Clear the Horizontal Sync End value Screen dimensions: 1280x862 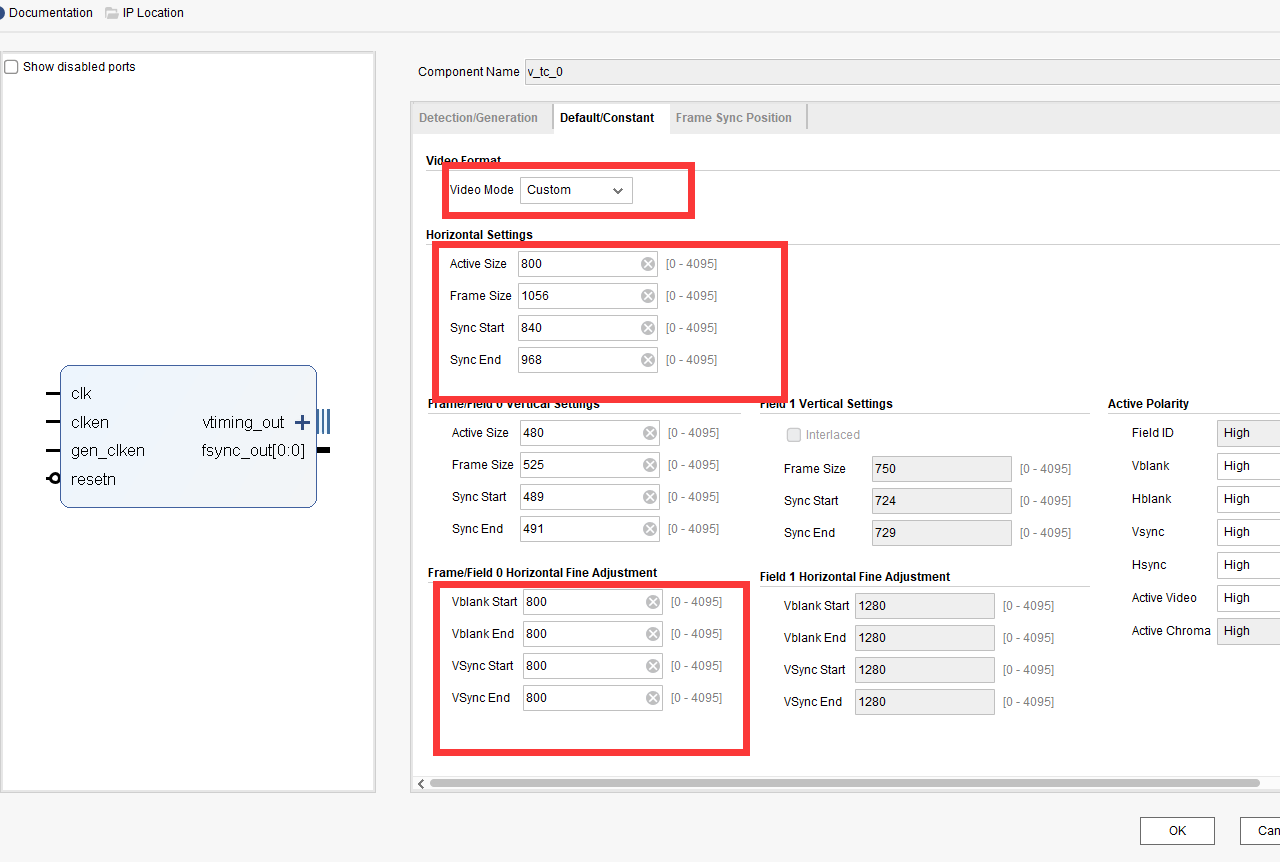(648, 359)
